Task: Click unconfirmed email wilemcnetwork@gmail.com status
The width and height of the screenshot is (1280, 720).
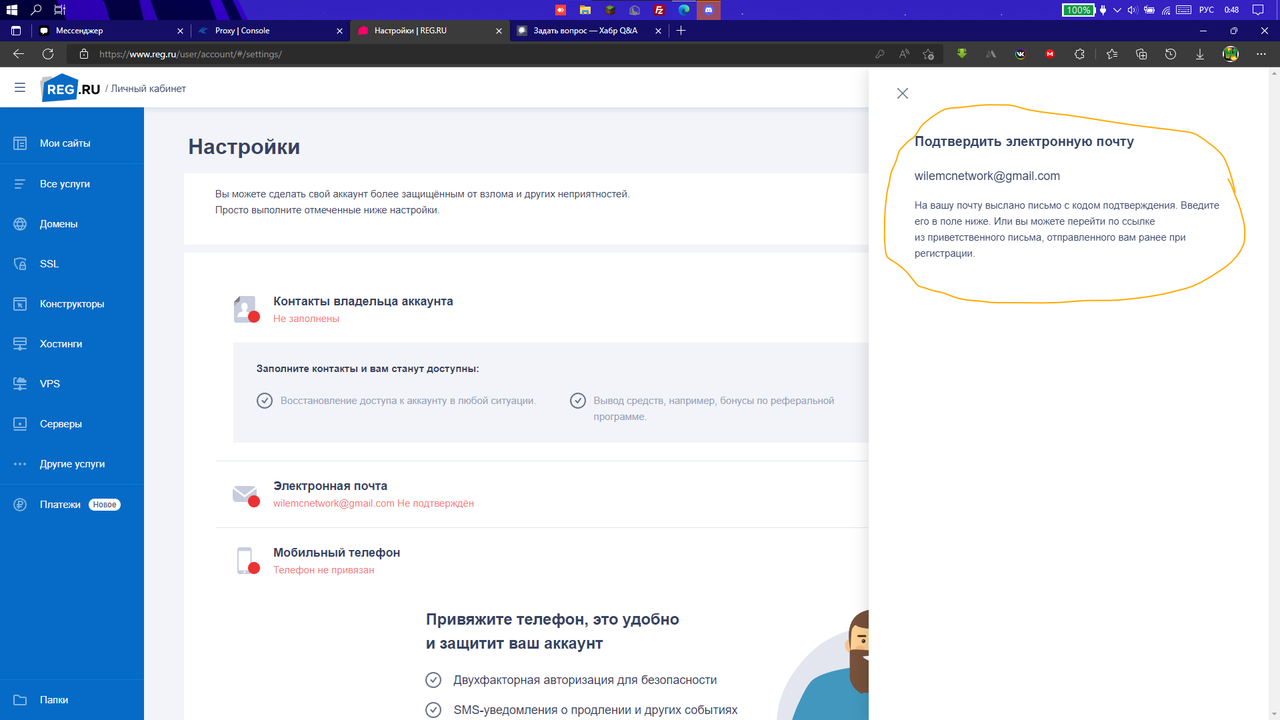Action: click(x=373, y=503)
